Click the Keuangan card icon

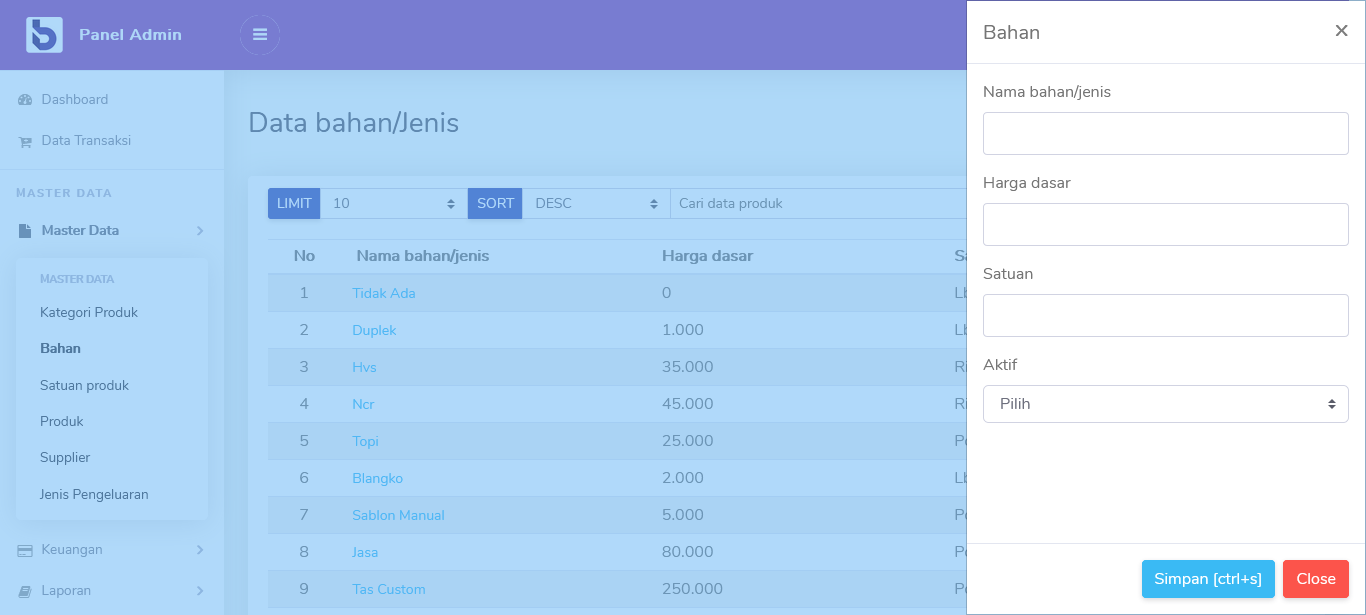[x=25, y=550]
